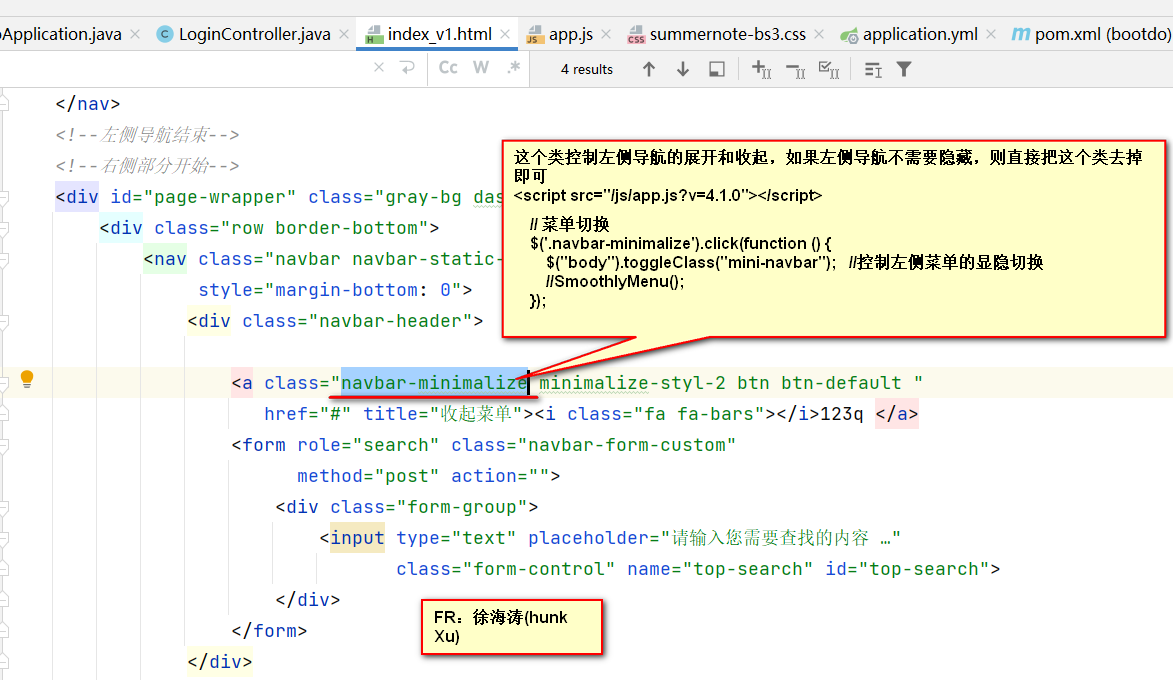This screenshot has height=680, width=1173.
Task: Click the HTML file icon on index_v1.html tab
Action: point(373,35)
